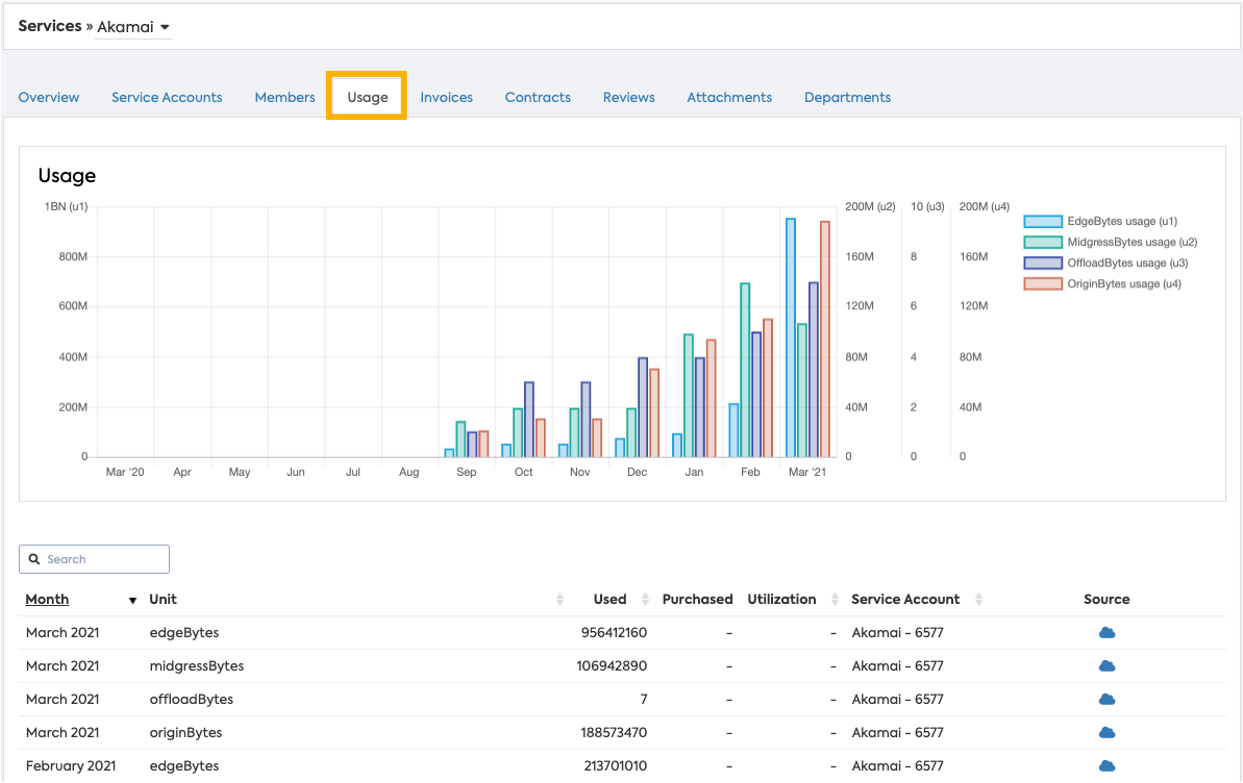Switch to the Contracts tab

pos(538,97)
